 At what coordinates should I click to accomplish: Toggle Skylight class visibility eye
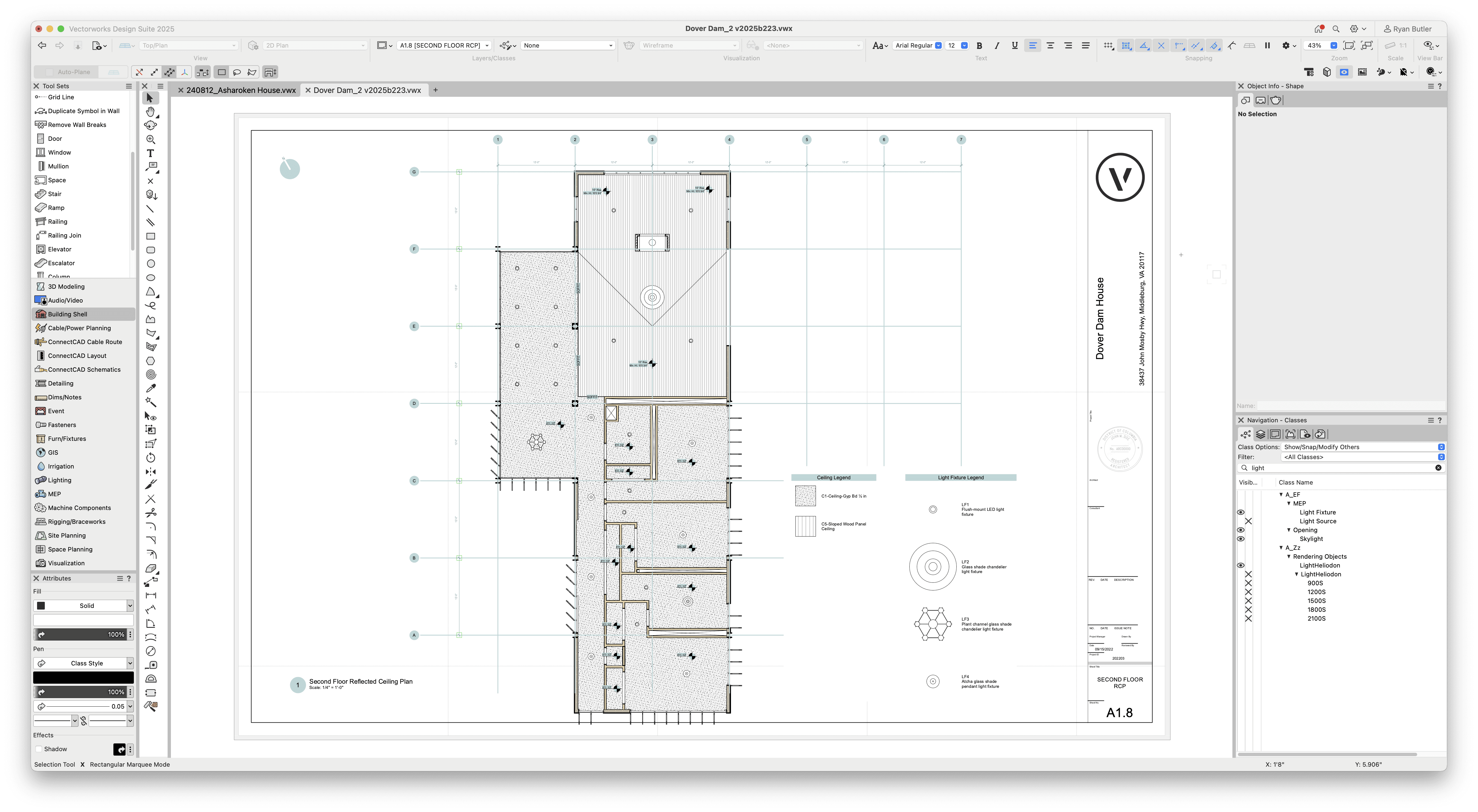coord(1241,538)
